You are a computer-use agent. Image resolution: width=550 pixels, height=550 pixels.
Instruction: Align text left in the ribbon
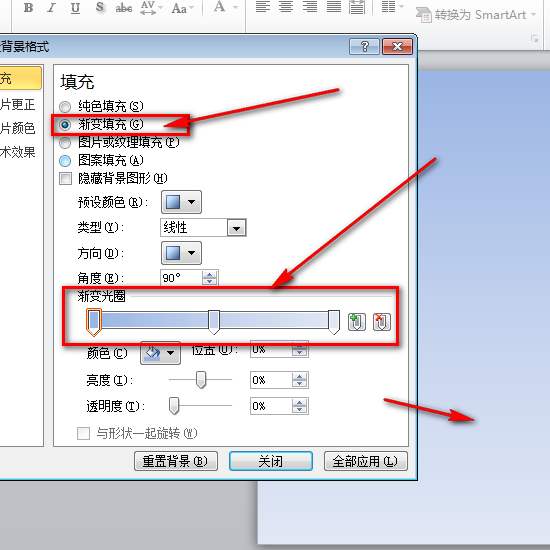coord(263,7)
